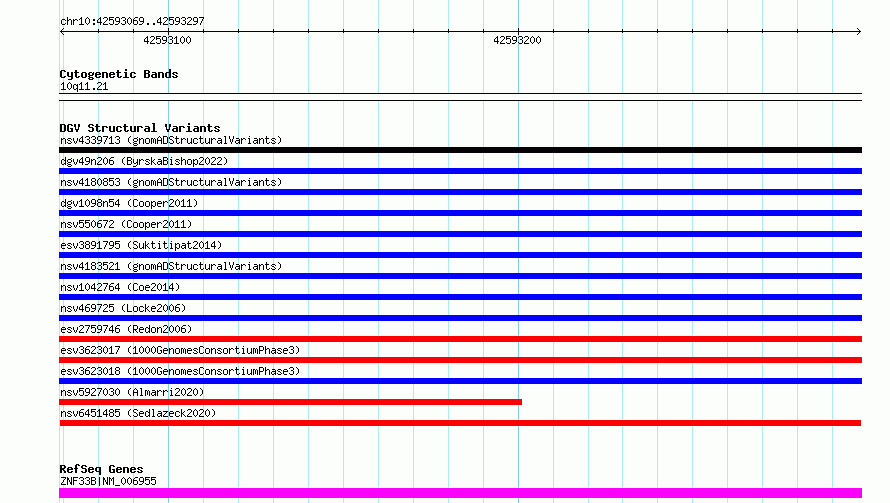The width and height of the screenshot is (890, 503).
Task: Click the dgv49n206 ByrskaBishop2022 label
Action: 144,161
